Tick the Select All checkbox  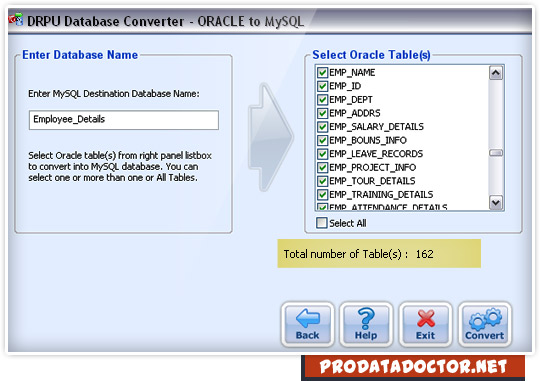(x=322, y=223)
